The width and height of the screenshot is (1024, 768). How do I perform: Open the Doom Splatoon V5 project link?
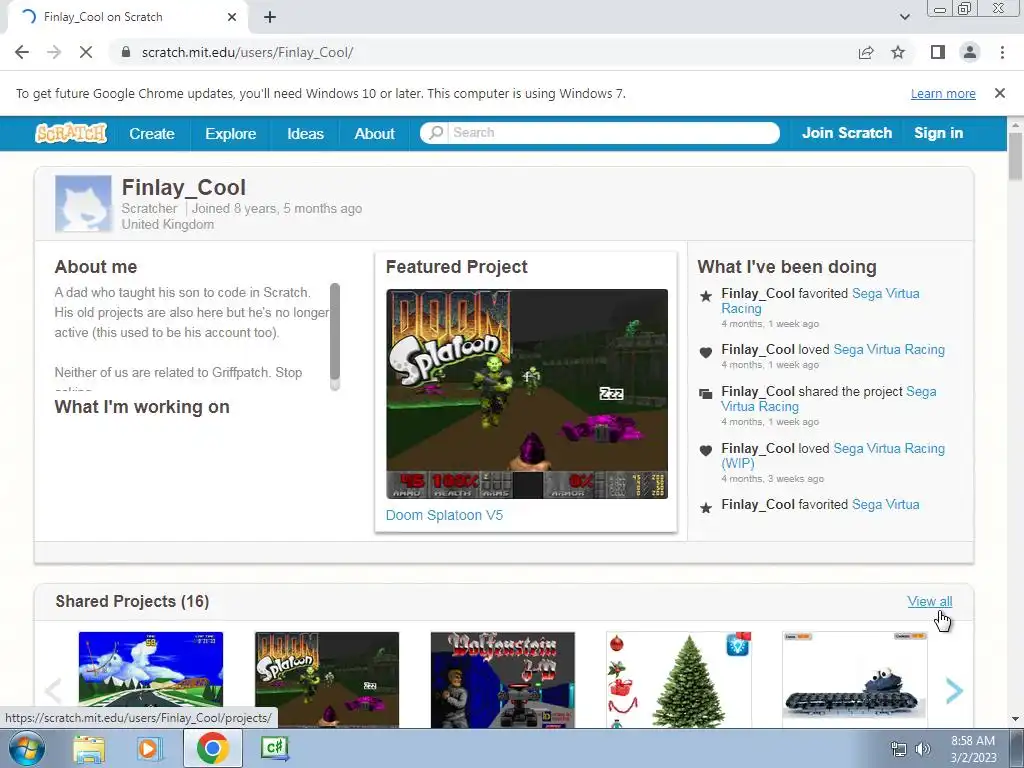(444, 515)
